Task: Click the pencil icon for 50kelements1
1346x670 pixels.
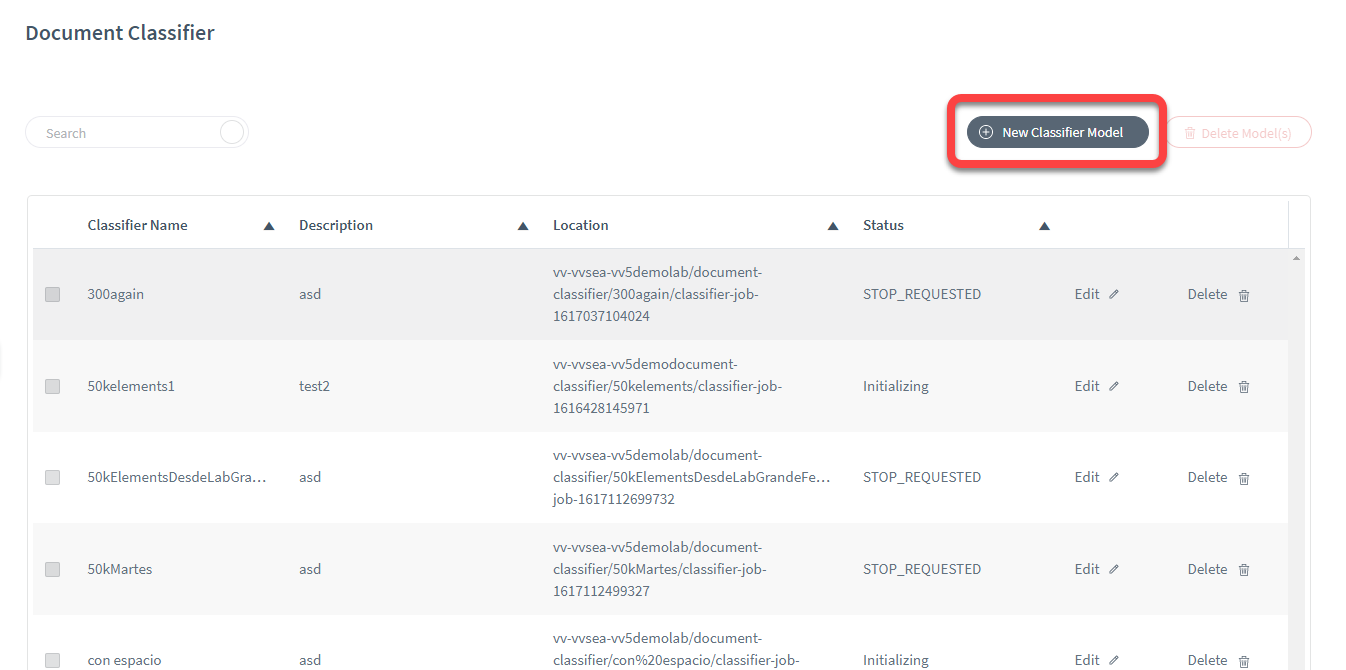Action: 1114,386
